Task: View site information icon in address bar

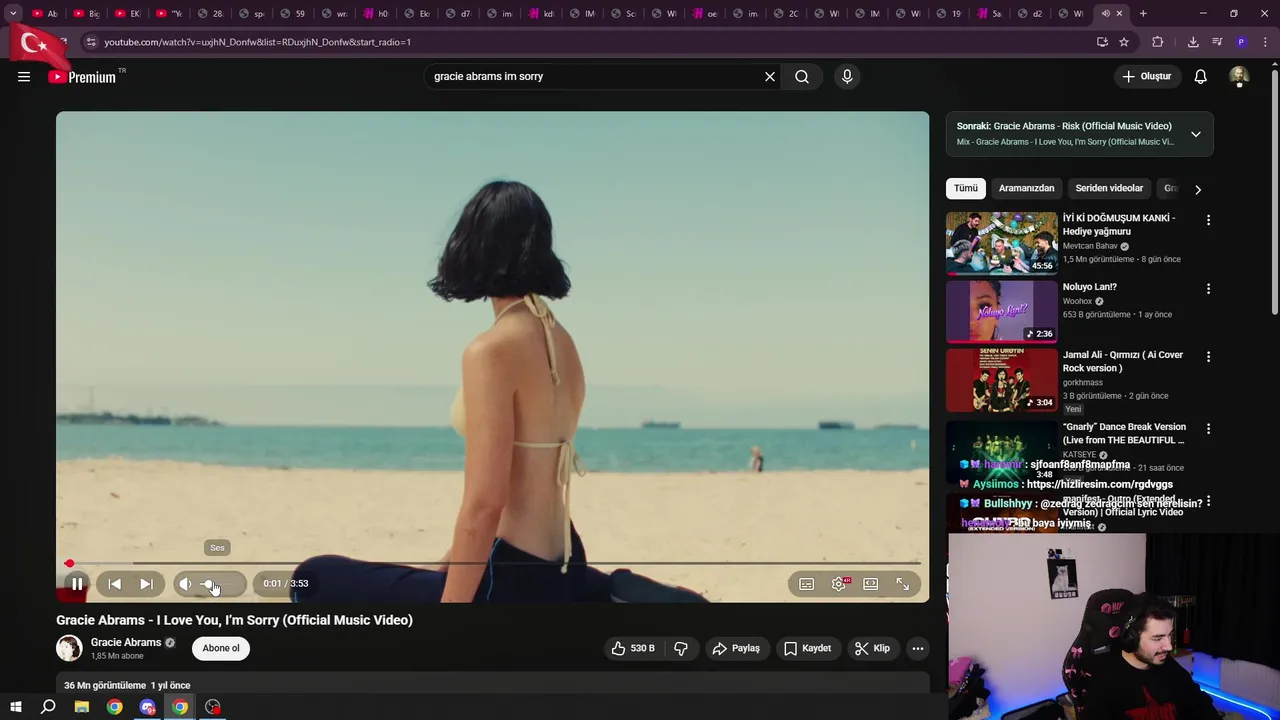Action: click(x=91, y=42)
